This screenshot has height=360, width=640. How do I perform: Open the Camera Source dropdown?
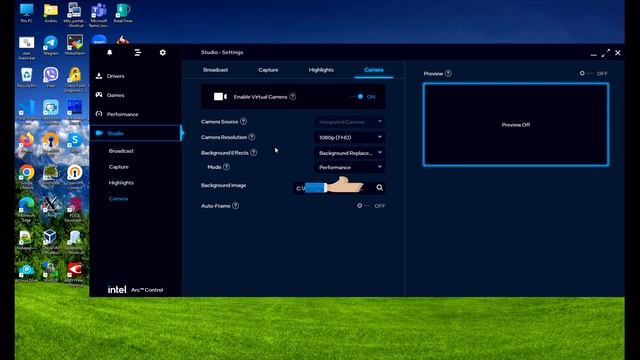point(350,122)
